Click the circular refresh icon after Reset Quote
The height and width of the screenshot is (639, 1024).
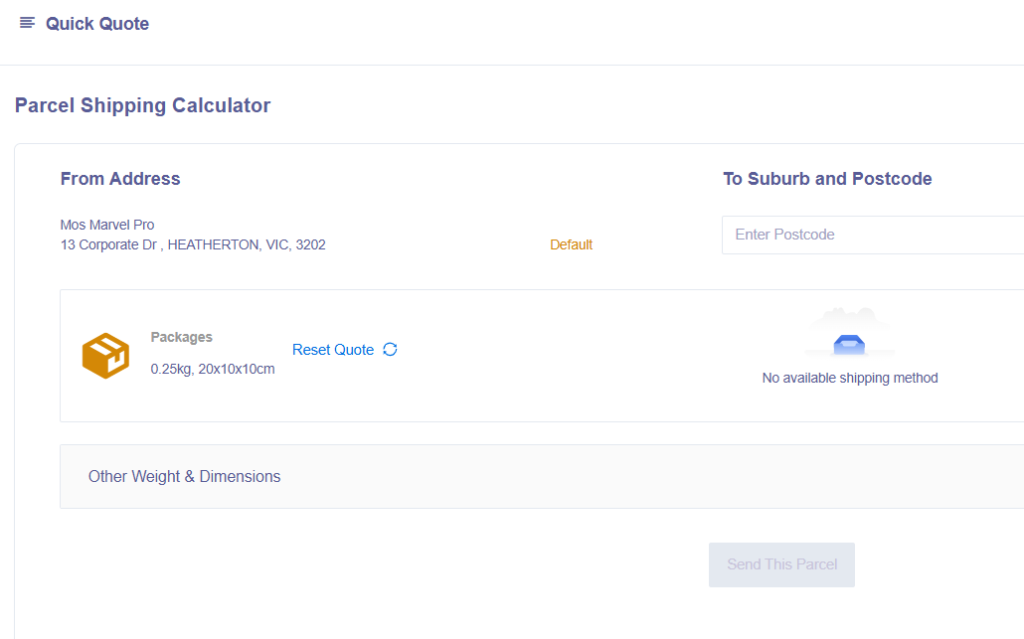[390, 349]
